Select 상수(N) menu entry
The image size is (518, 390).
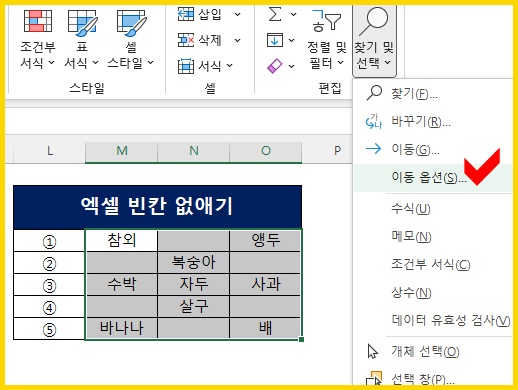[432, 293]
